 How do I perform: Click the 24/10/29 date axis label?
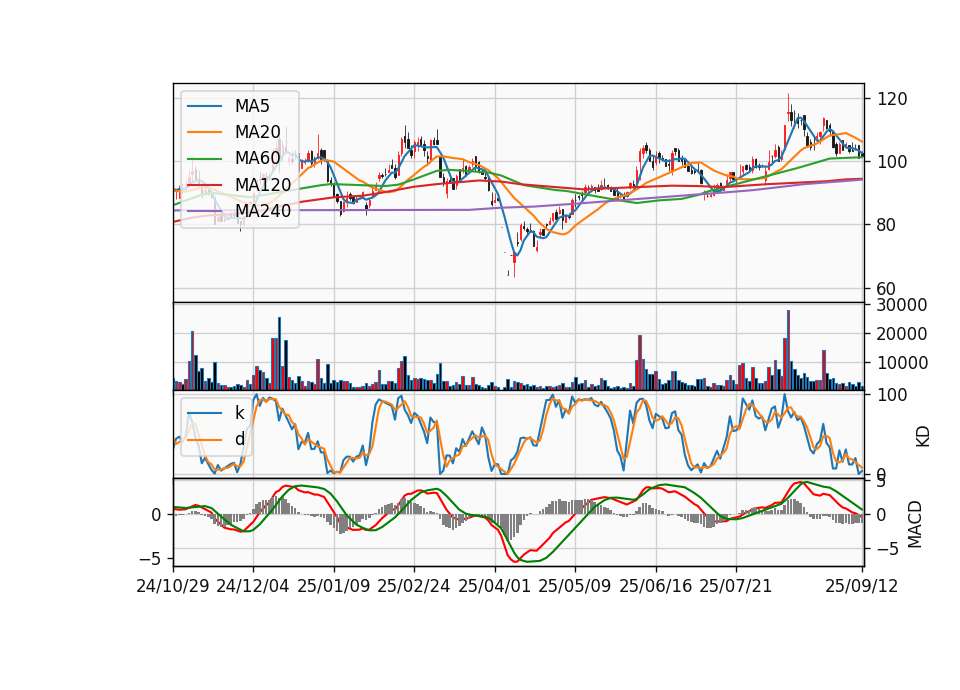[x=173, y=586]
